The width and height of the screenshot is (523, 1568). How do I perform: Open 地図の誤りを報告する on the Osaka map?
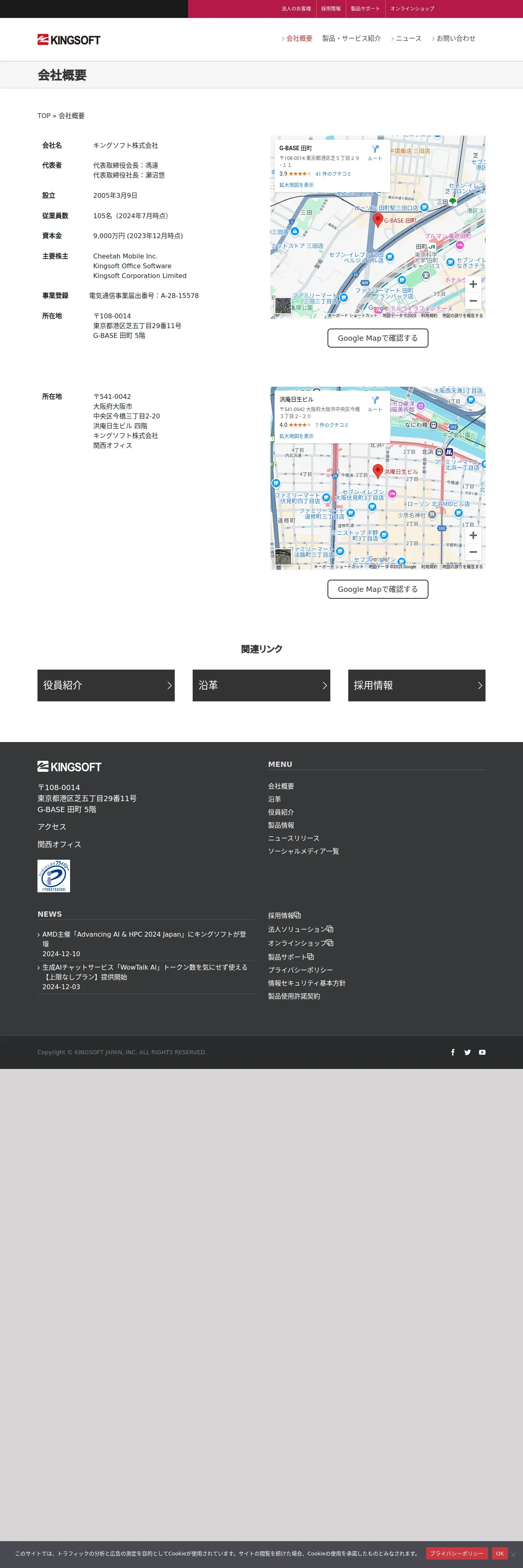click(462, 567)
